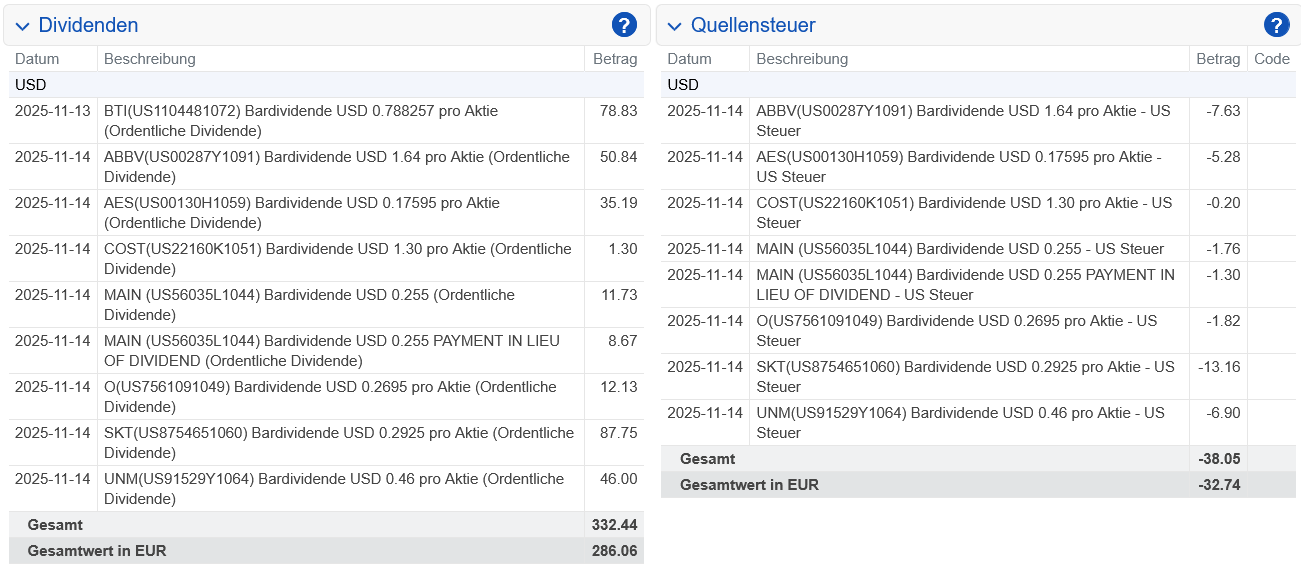Collapse the Dividenden section chevron
Image resolution: width=1301 pixels, height=567 pixels.
(x=22, y=26)
